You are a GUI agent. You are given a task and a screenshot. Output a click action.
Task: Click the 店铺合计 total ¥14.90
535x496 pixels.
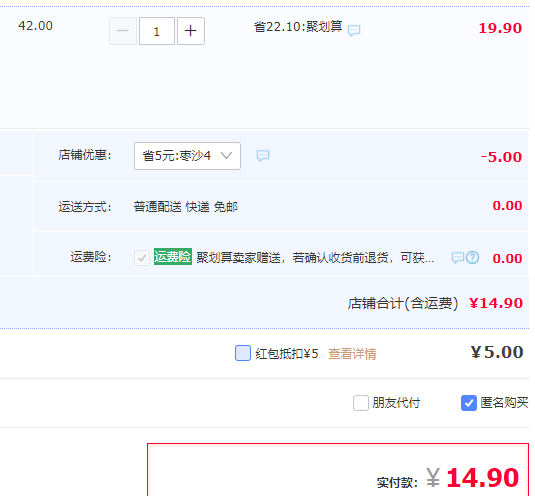coord(496,303)
